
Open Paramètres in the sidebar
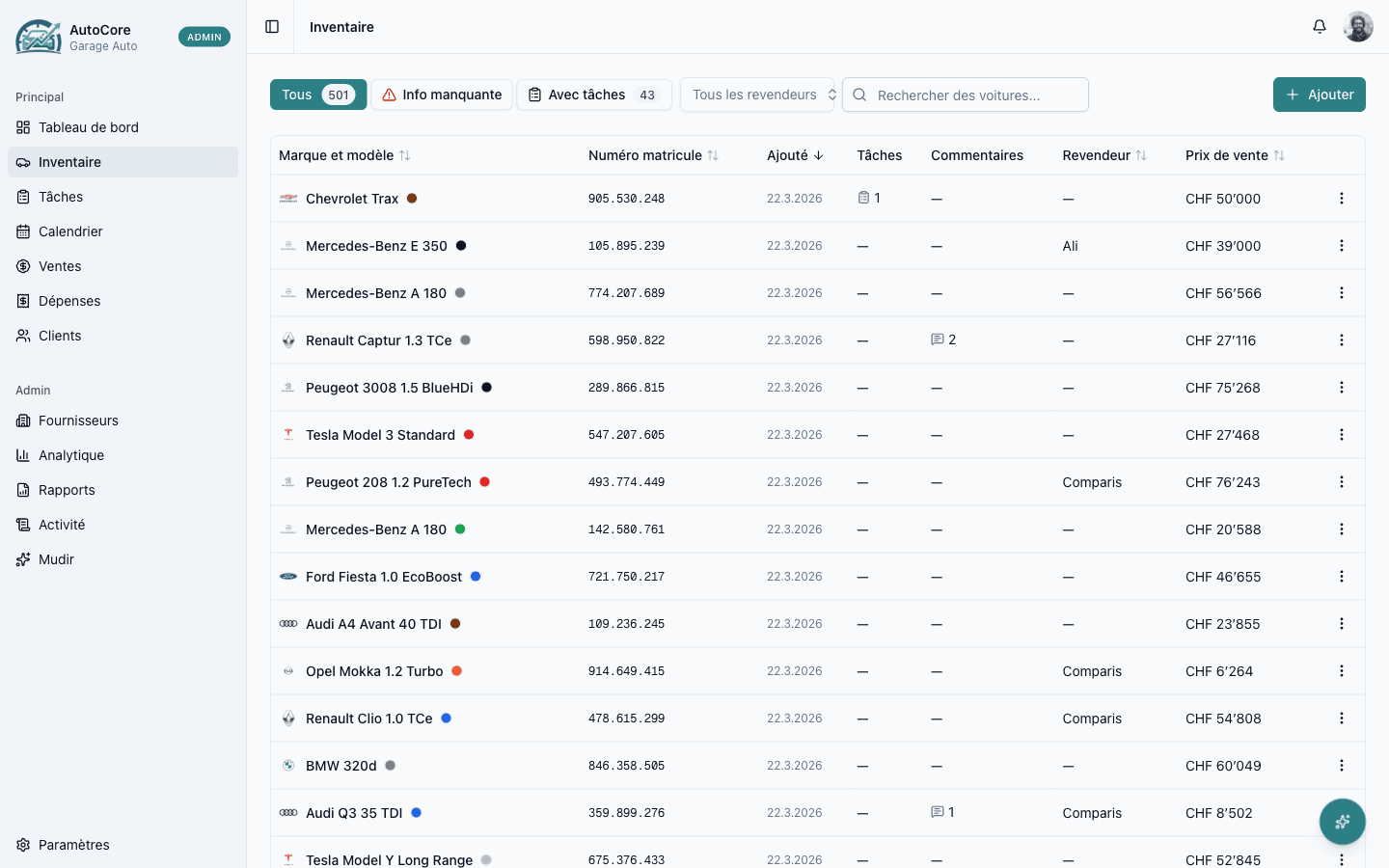(x=74, y=845)
